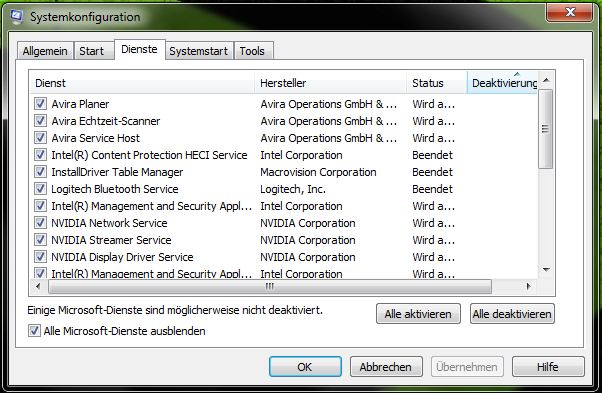The width and height of the screenshot is (602, 393).
Task: Sort services by Hersteller column
Action: (x=330, y=83)
